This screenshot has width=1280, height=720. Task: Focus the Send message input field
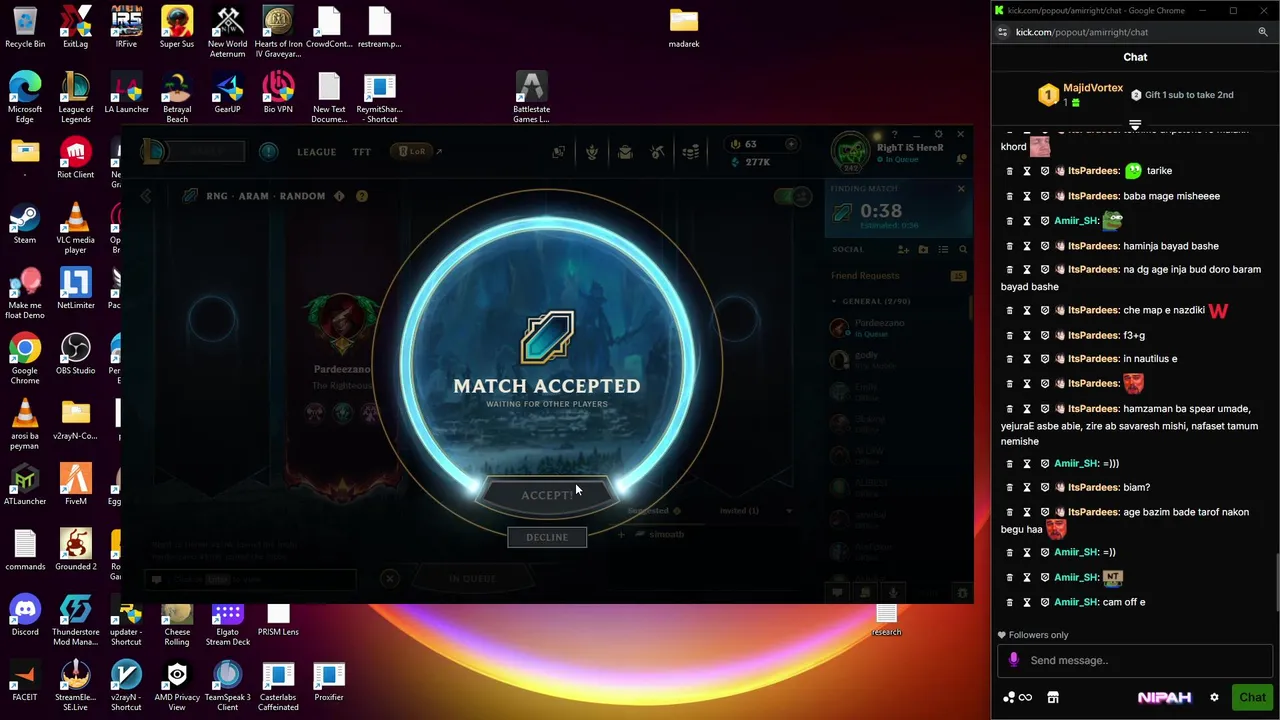point(1135,660)
